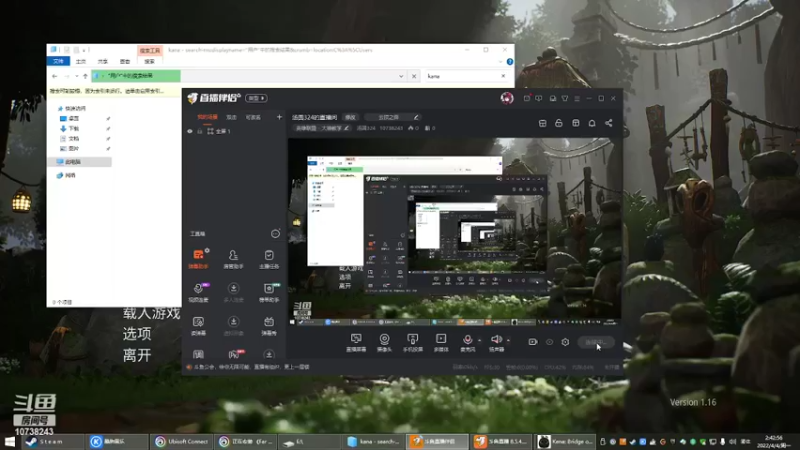Image resolution: width=800 pixels, height=450 pixels.
Task: Add the 手机投屏 phone casting source
Action: click(x=412, y=342)
